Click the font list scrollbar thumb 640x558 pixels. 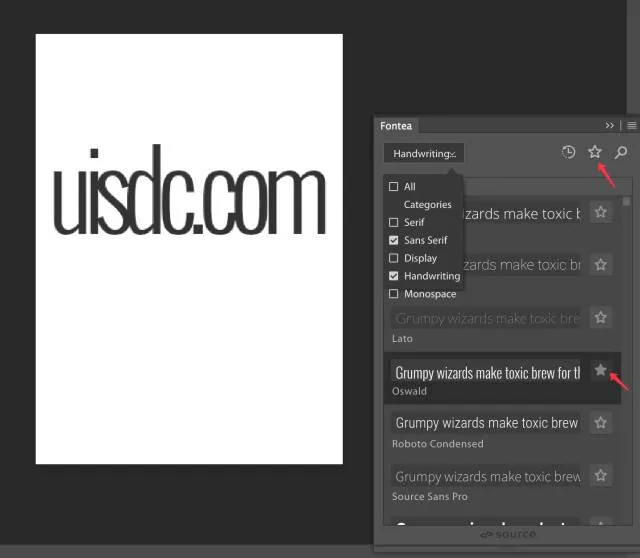point(626,202)
